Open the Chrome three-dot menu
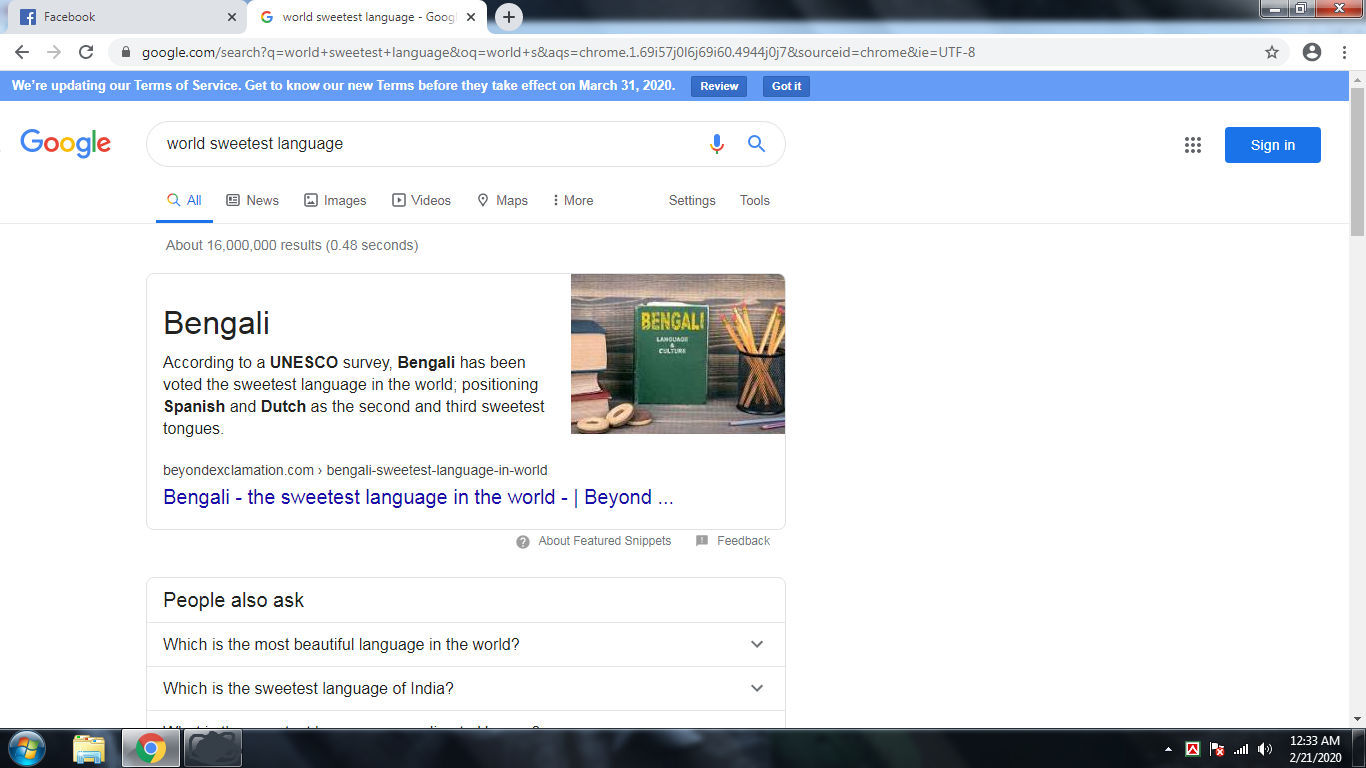 [x=1345, y=52]
